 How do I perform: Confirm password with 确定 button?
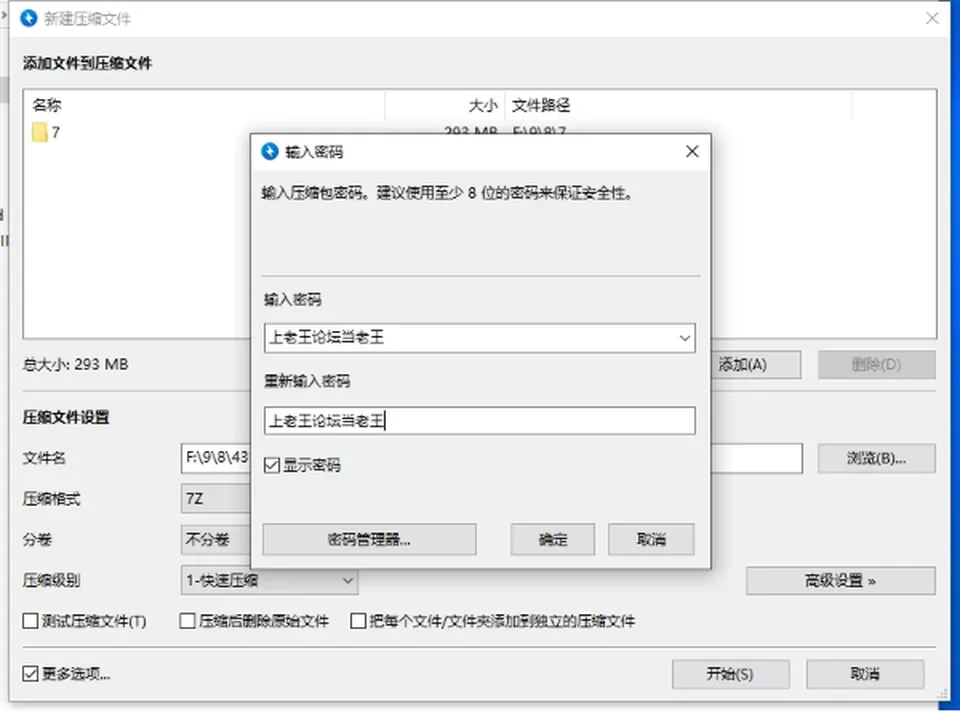(553, 539)
